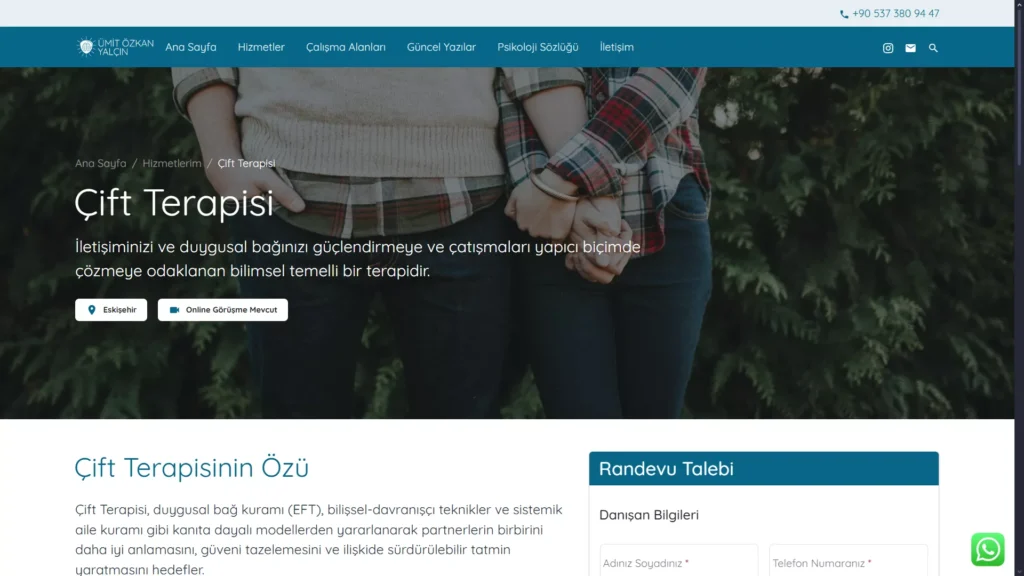Screen dimensions: 1024x576
Task: Open Psikoloji Sözlüğü menu item
Action: (x=537, y=47)
